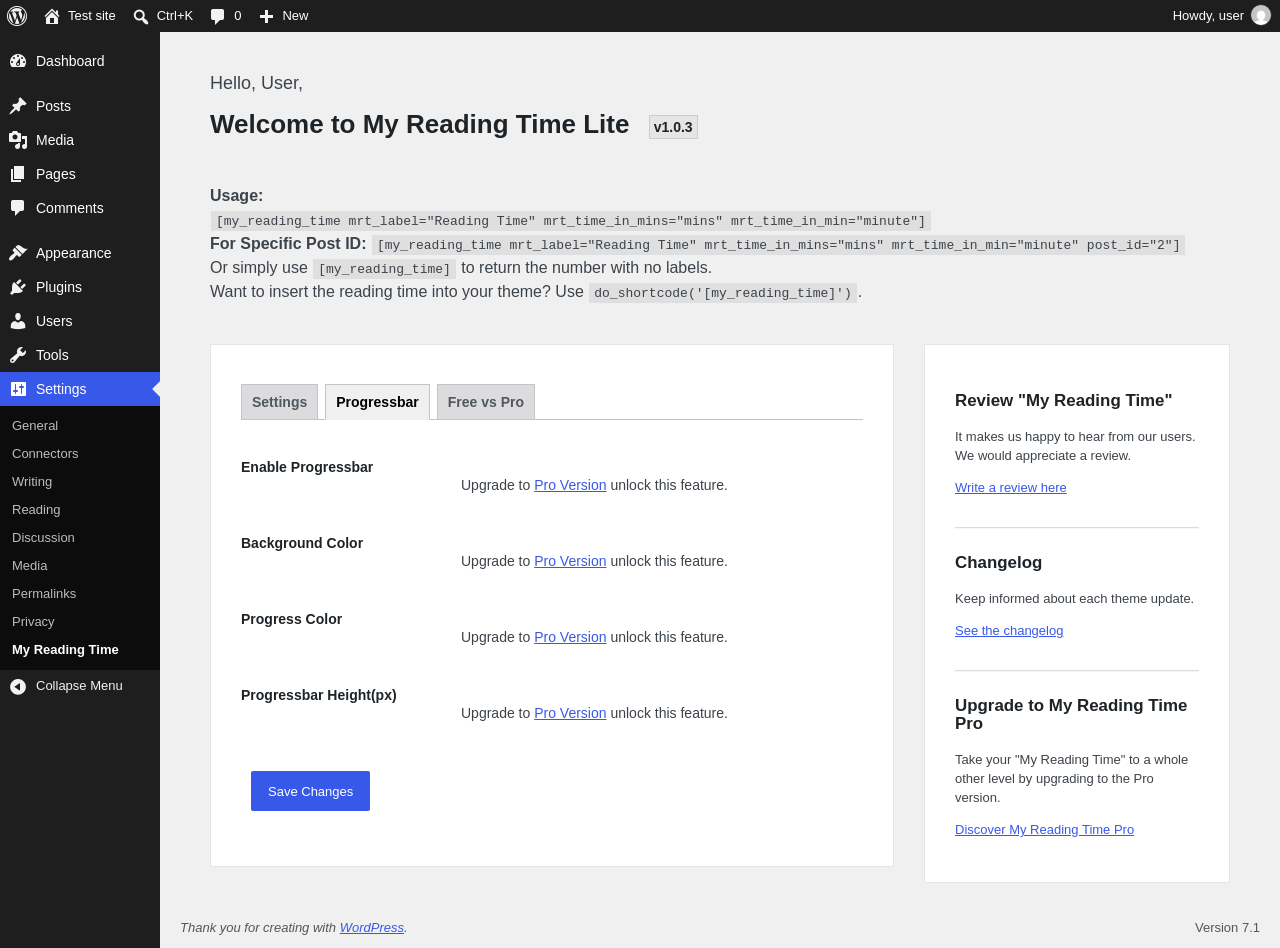Click the Ctrl+K search shortcut text

pyautogui.click(x=175, y=15)
